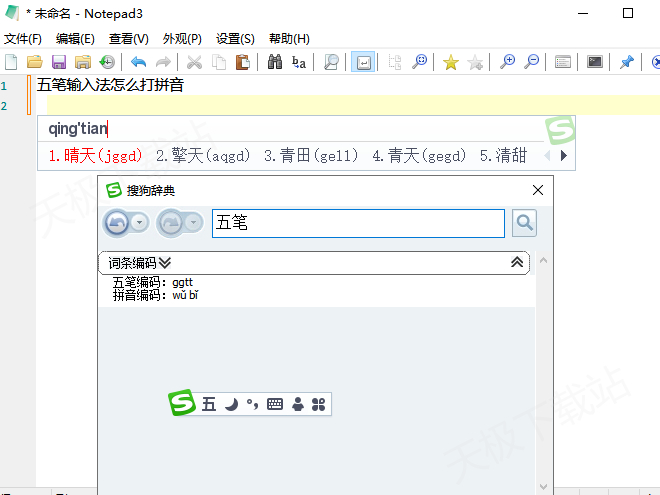This screenshot has height=495, width=660.
Task: Open Find with the binoculars icon
Action: (275, 62)
